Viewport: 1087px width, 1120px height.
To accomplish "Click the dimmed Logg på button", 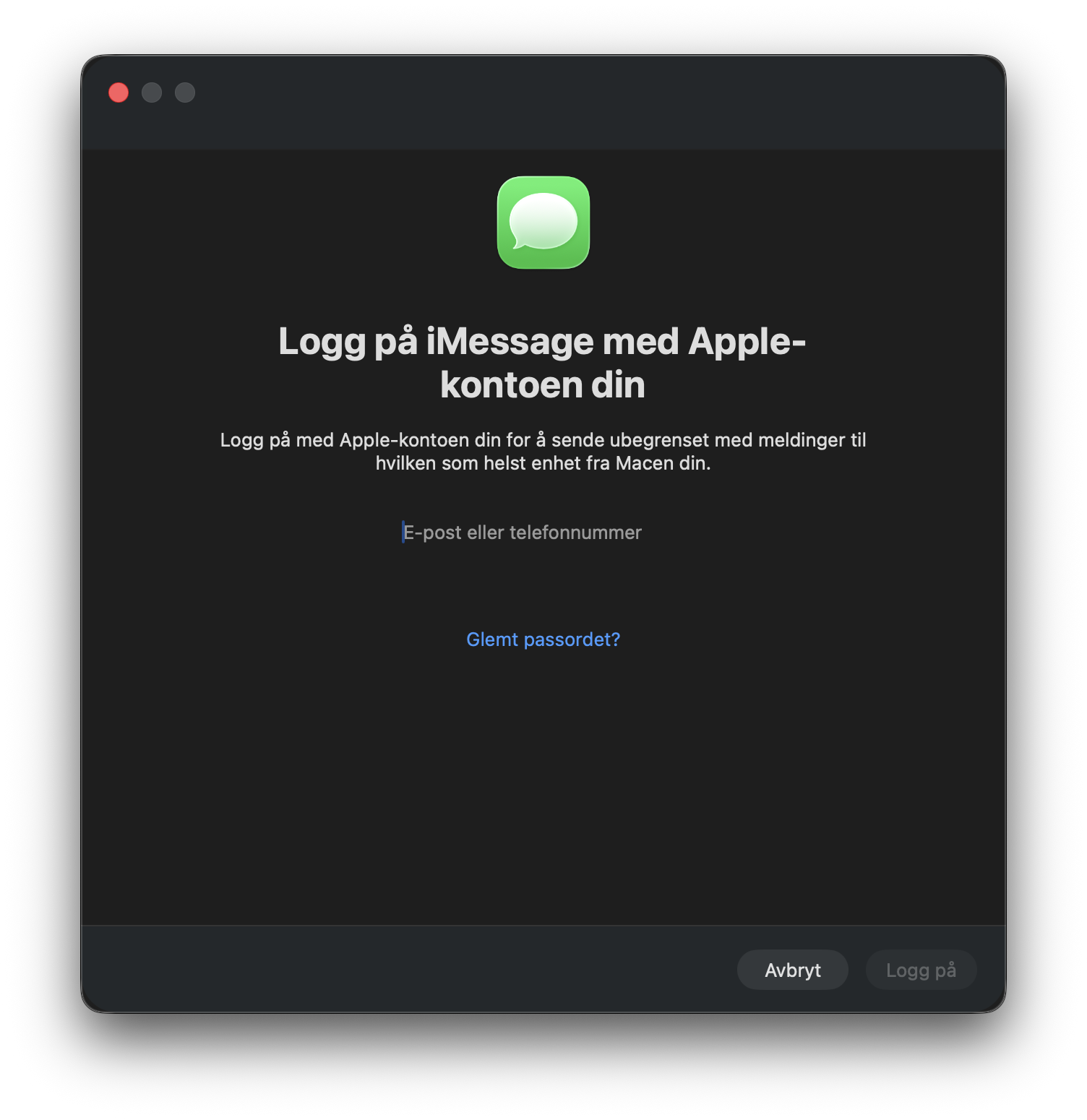I will tap(921, 970).
